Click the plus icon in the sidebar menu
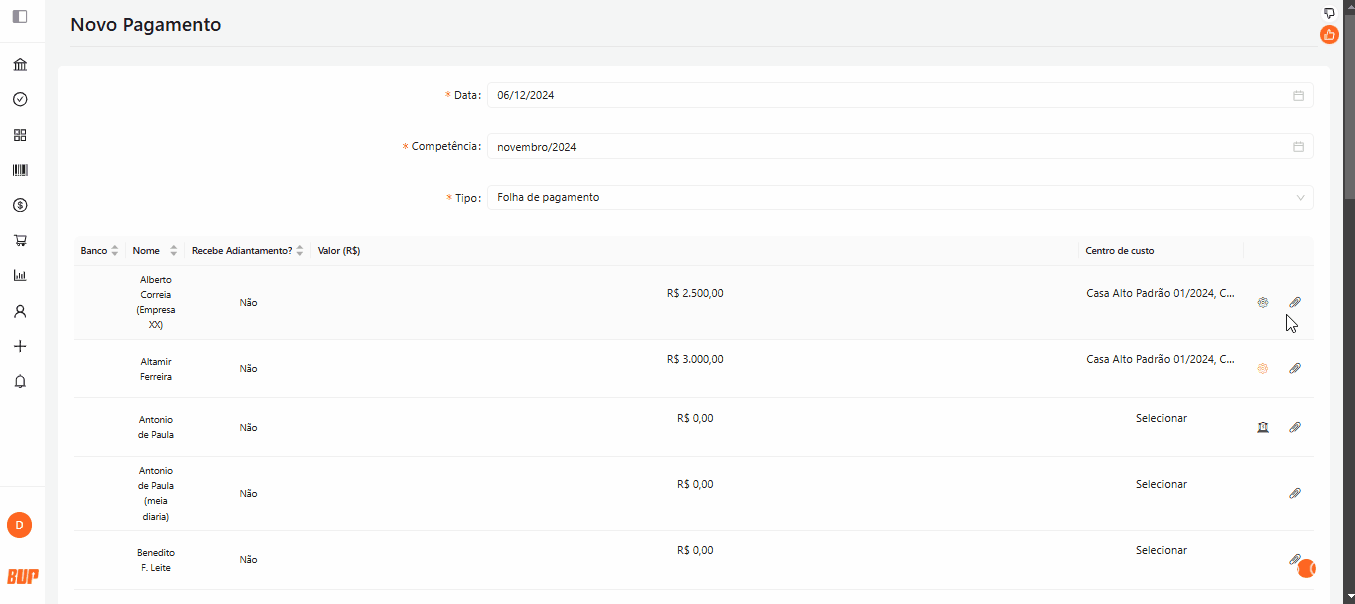Image resolution: width=1355 pixels, height=604 pixels. click(x=20, y=346)
